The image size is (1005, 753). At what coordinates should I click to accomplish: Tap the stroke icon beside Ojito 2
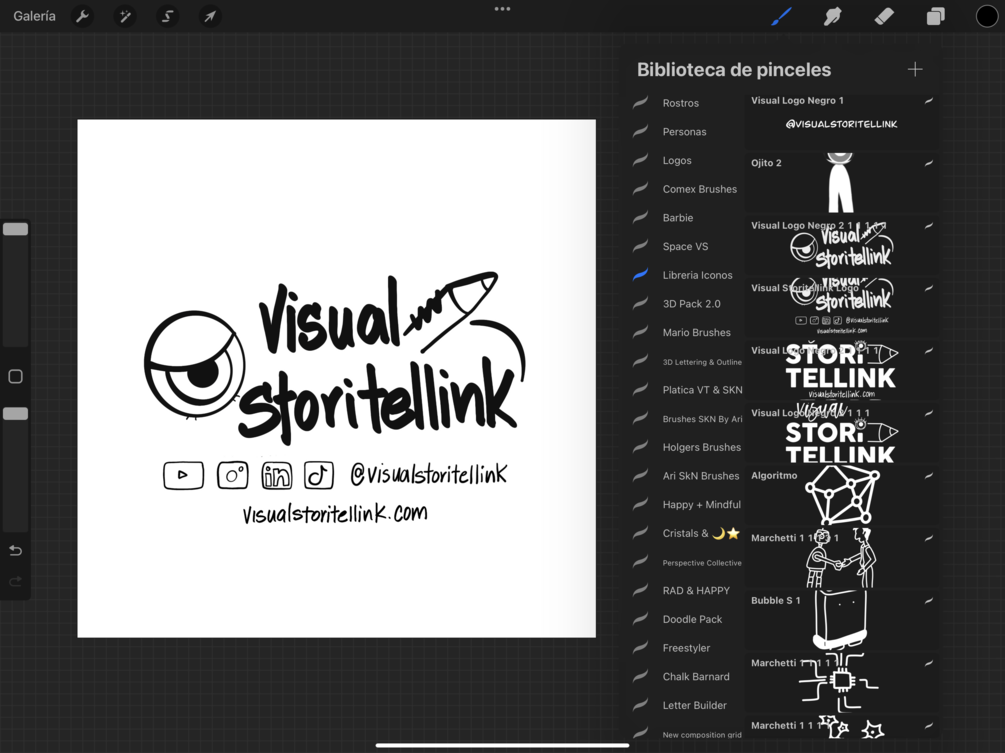(929, 163)
